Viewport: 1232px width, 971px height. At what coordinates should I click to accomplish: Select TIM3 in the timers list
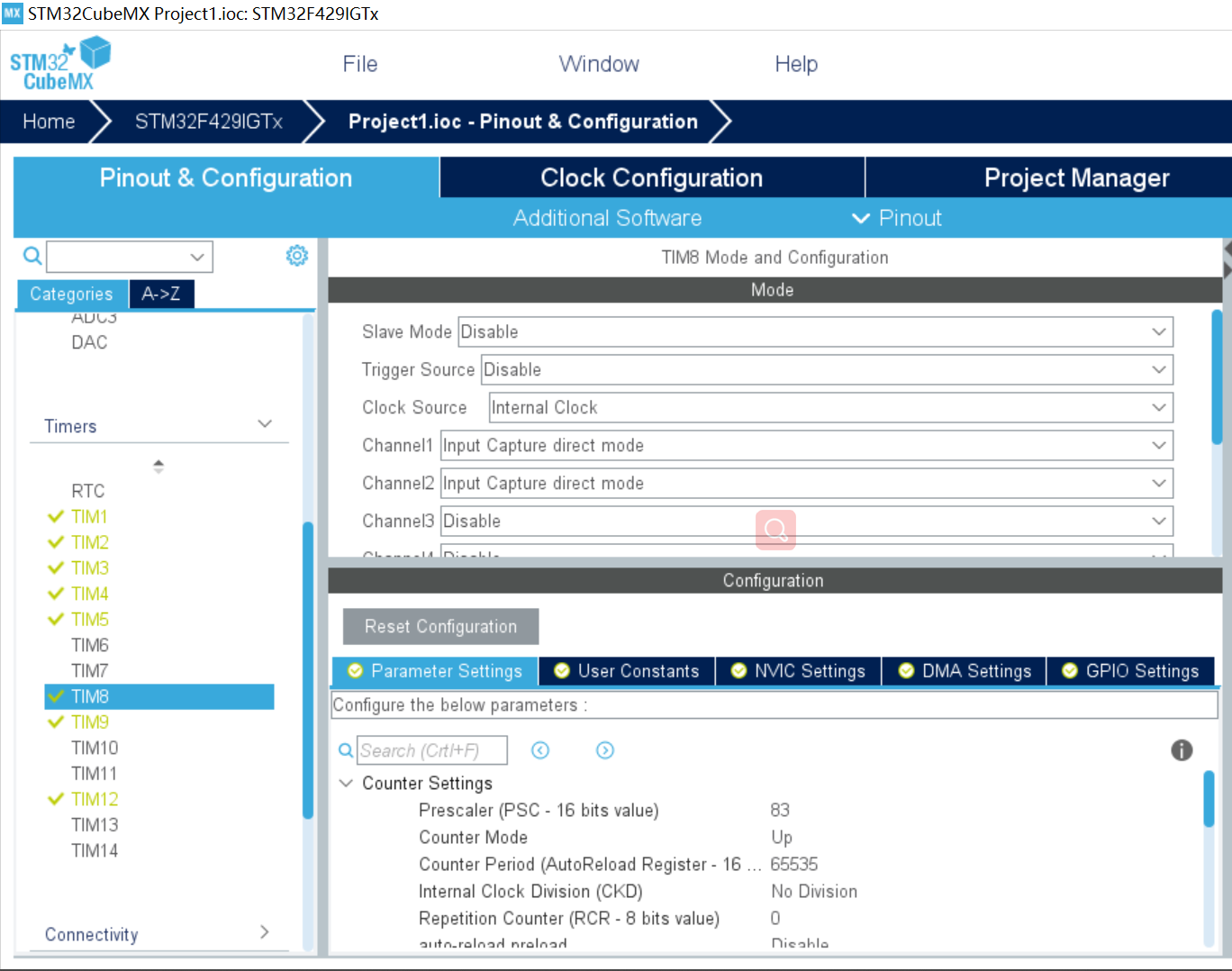(90, 567)
